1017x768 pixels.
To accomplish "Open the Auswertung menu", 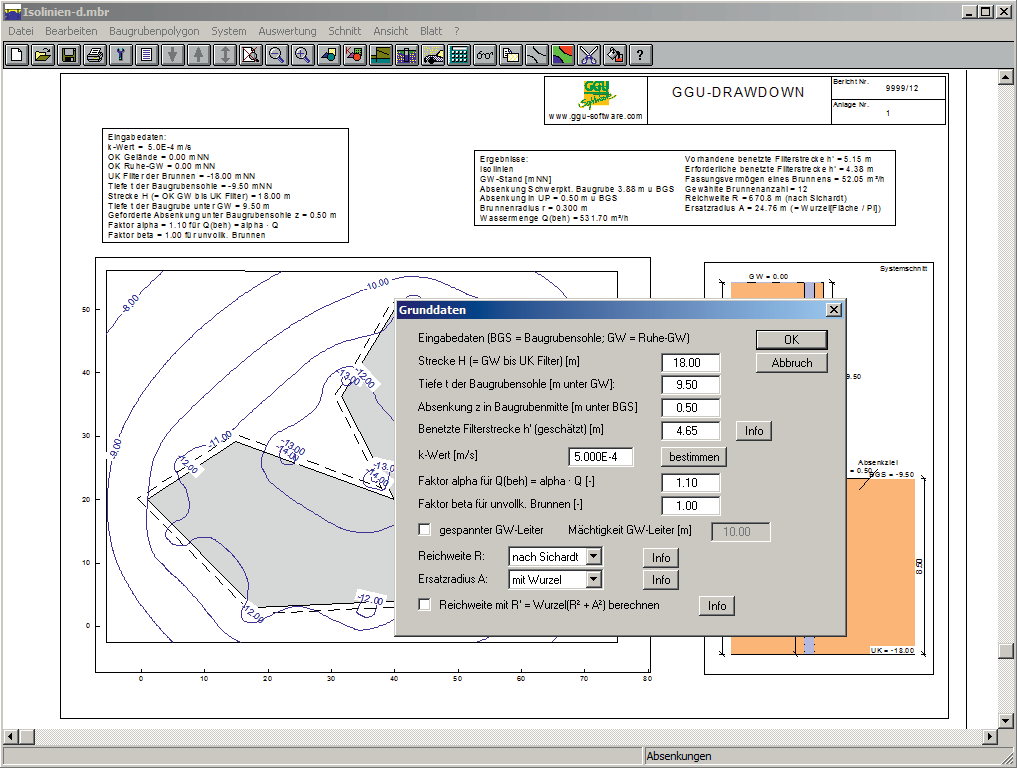I will click(287, 31).
